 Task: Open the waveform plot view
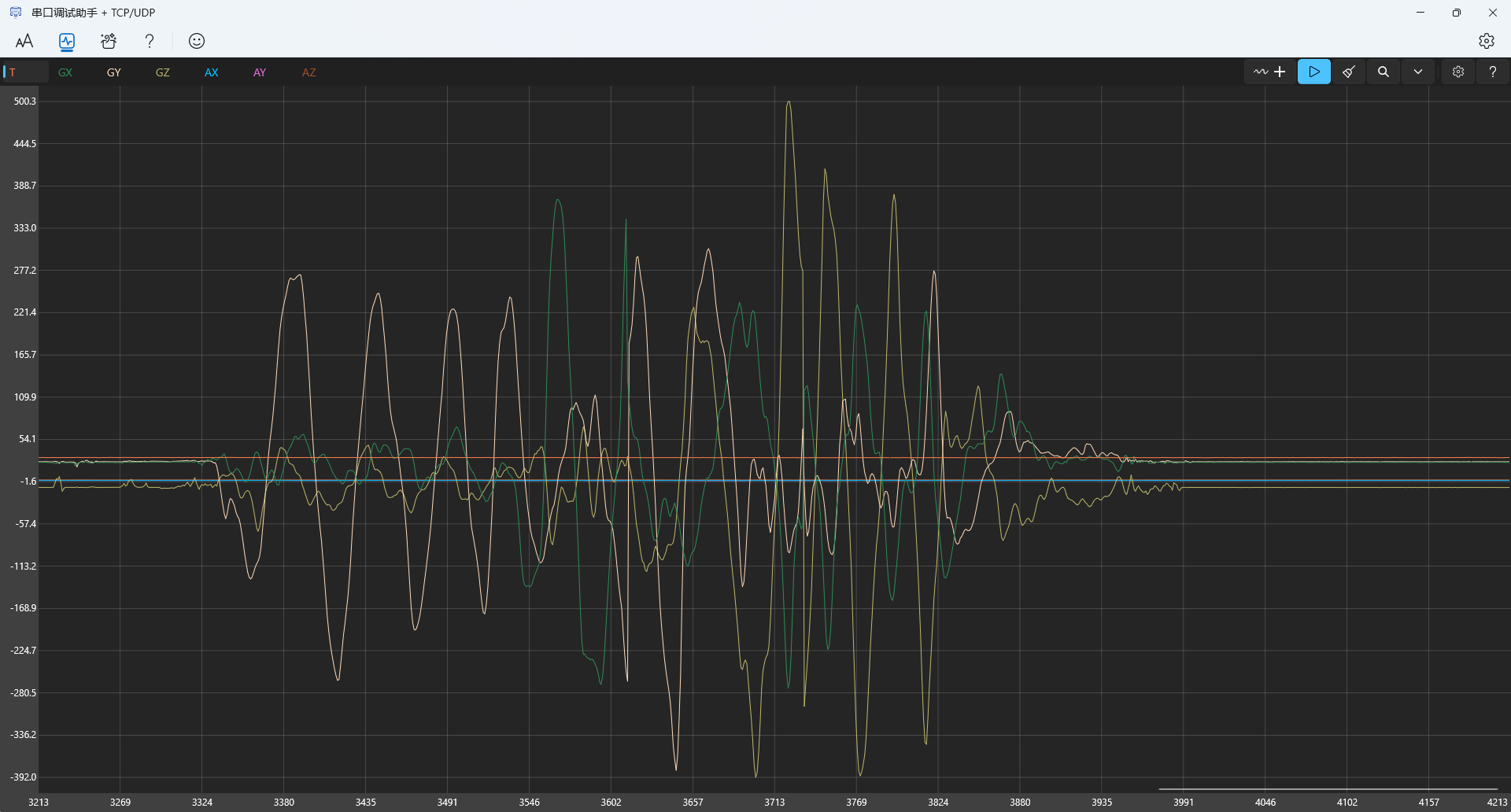pyautogui.click(x=67, y=41)
